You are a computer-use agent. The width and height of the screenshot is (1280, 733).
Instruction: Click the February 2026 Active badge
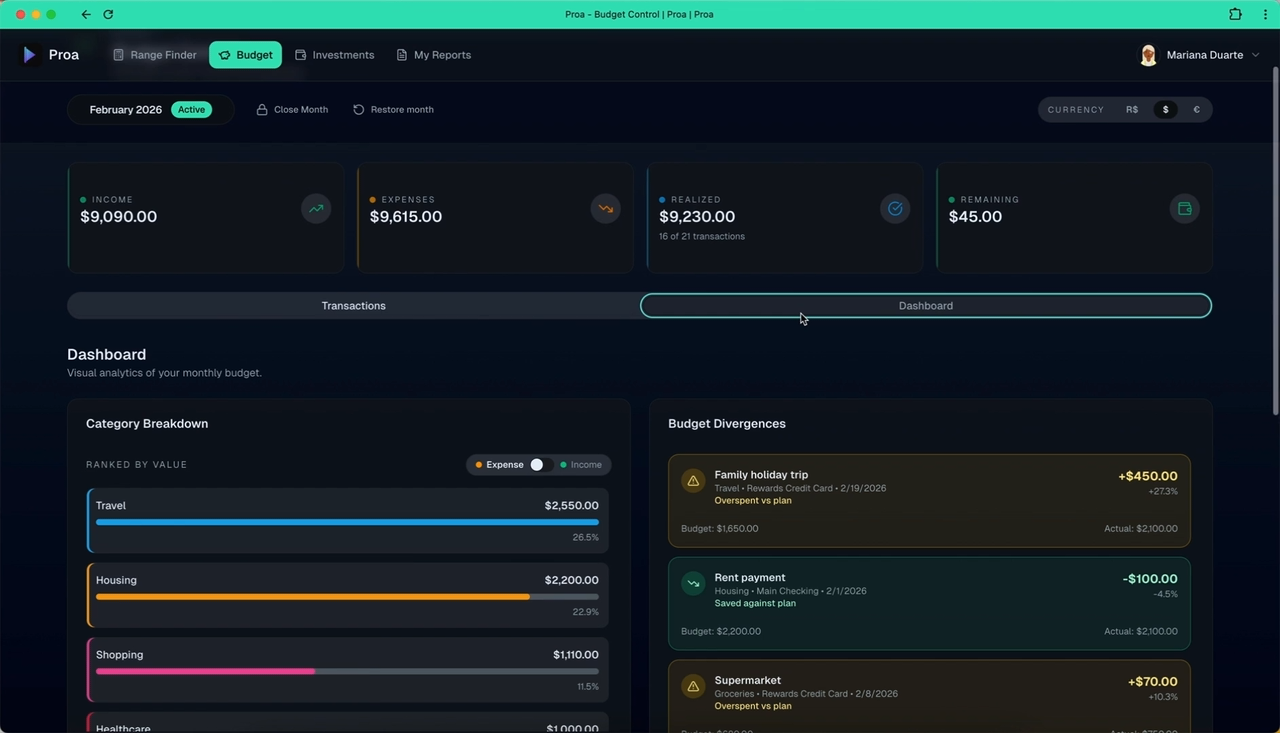coord(191,109)
